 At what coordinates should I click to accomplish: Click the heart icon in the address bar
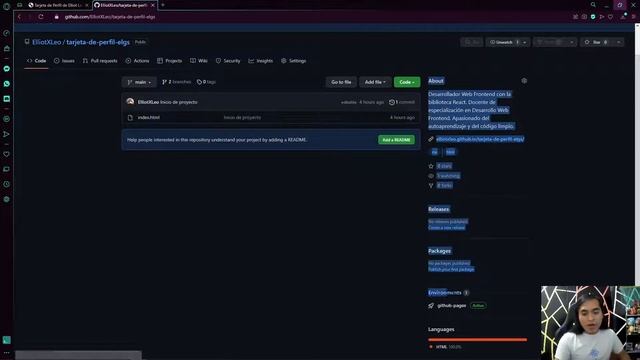pos(611,17)
